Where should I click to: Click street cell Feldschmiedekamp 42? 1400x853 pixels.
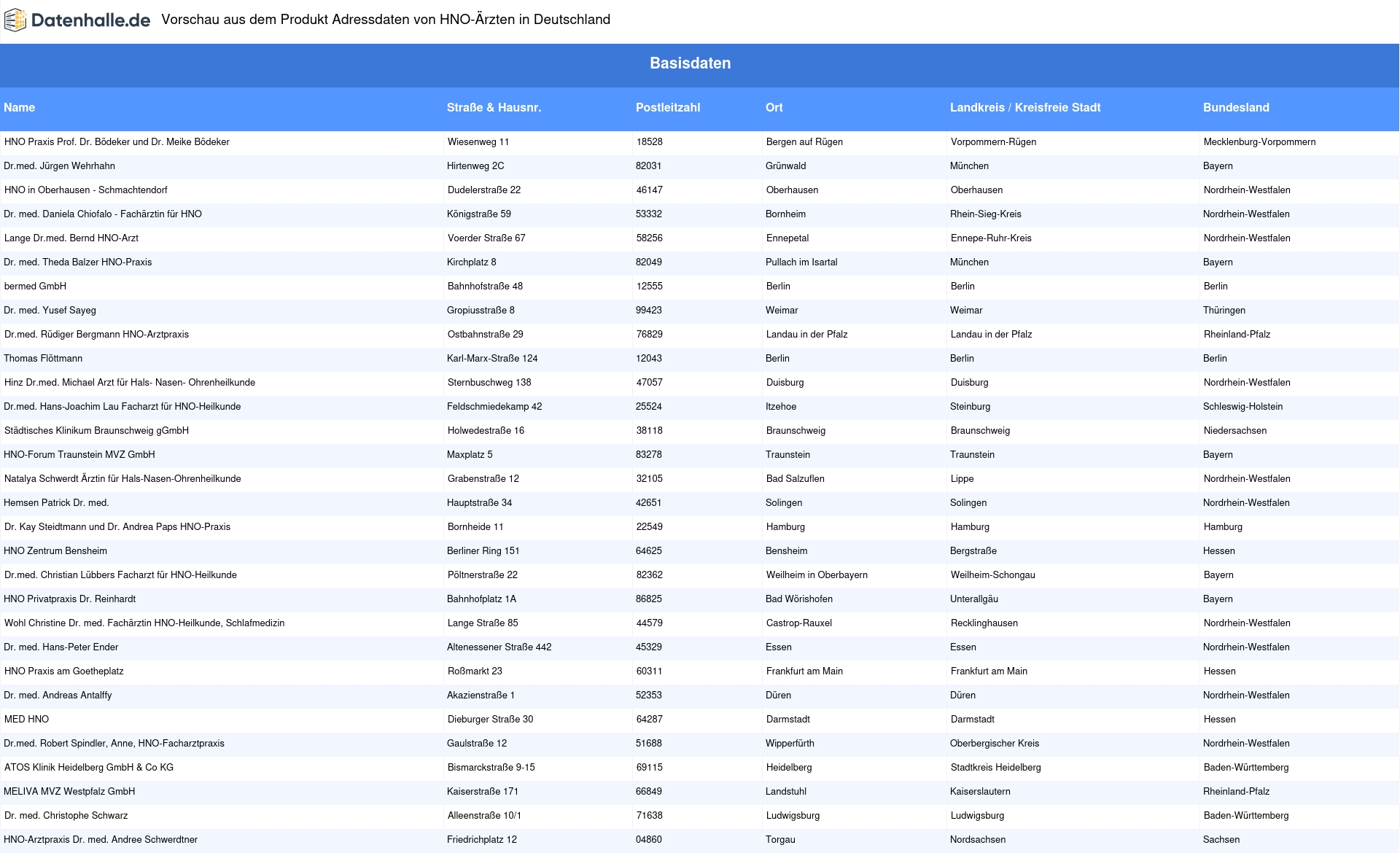pyautogui.click(x=494, y=407)
